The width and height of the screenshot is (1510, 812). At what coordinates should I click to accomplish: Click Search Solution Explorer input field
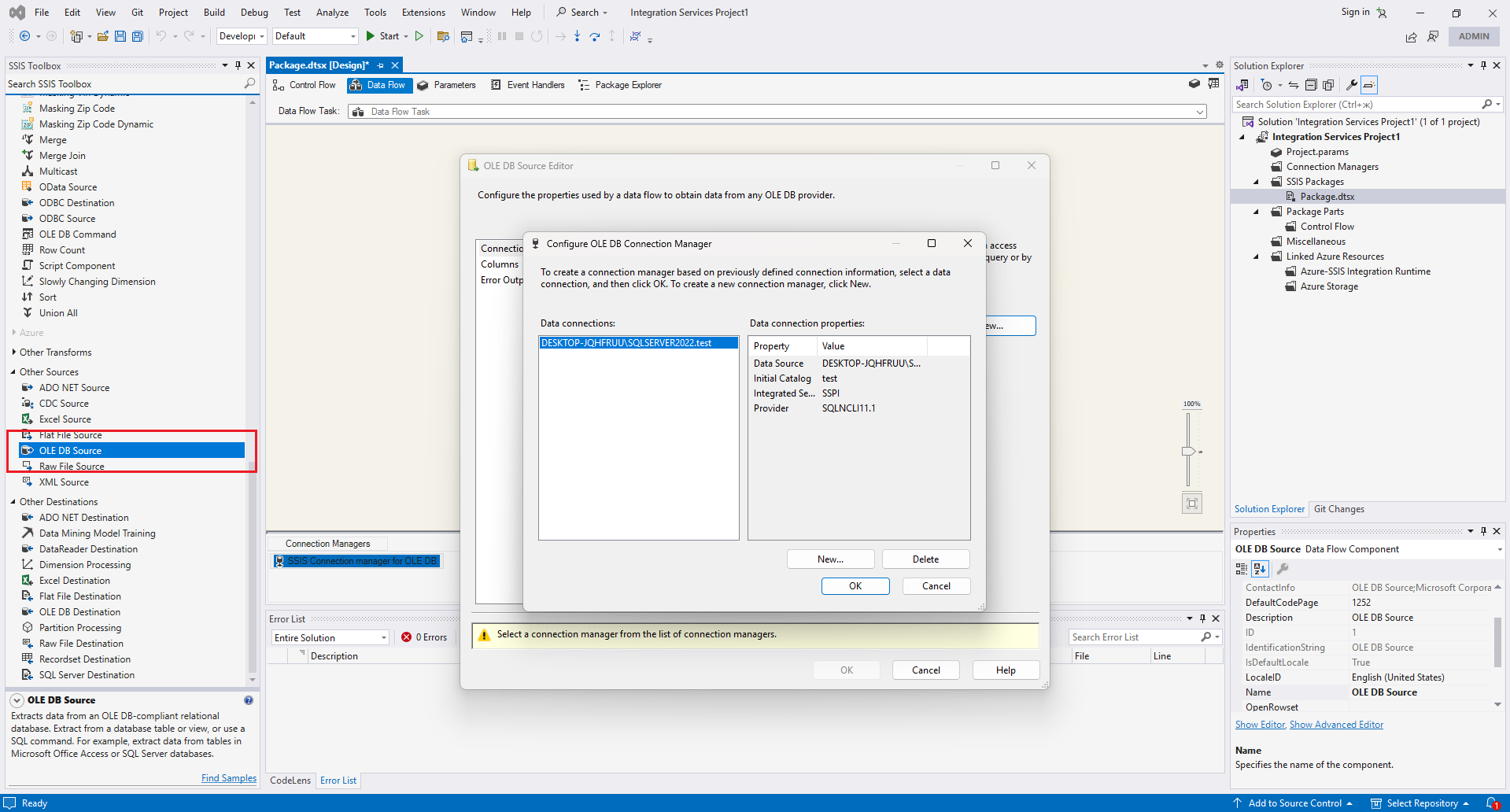[x=1357, y=105]
